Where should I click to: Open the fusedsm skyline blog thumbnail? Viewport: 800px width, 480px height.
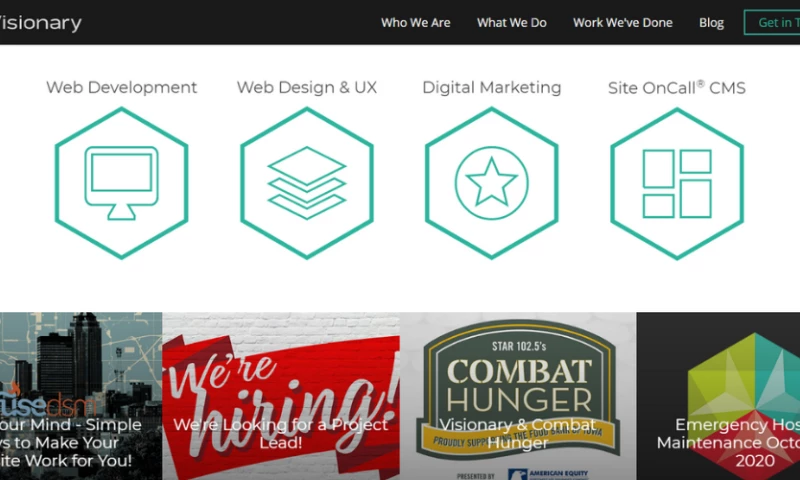click(x=81, y=396)
